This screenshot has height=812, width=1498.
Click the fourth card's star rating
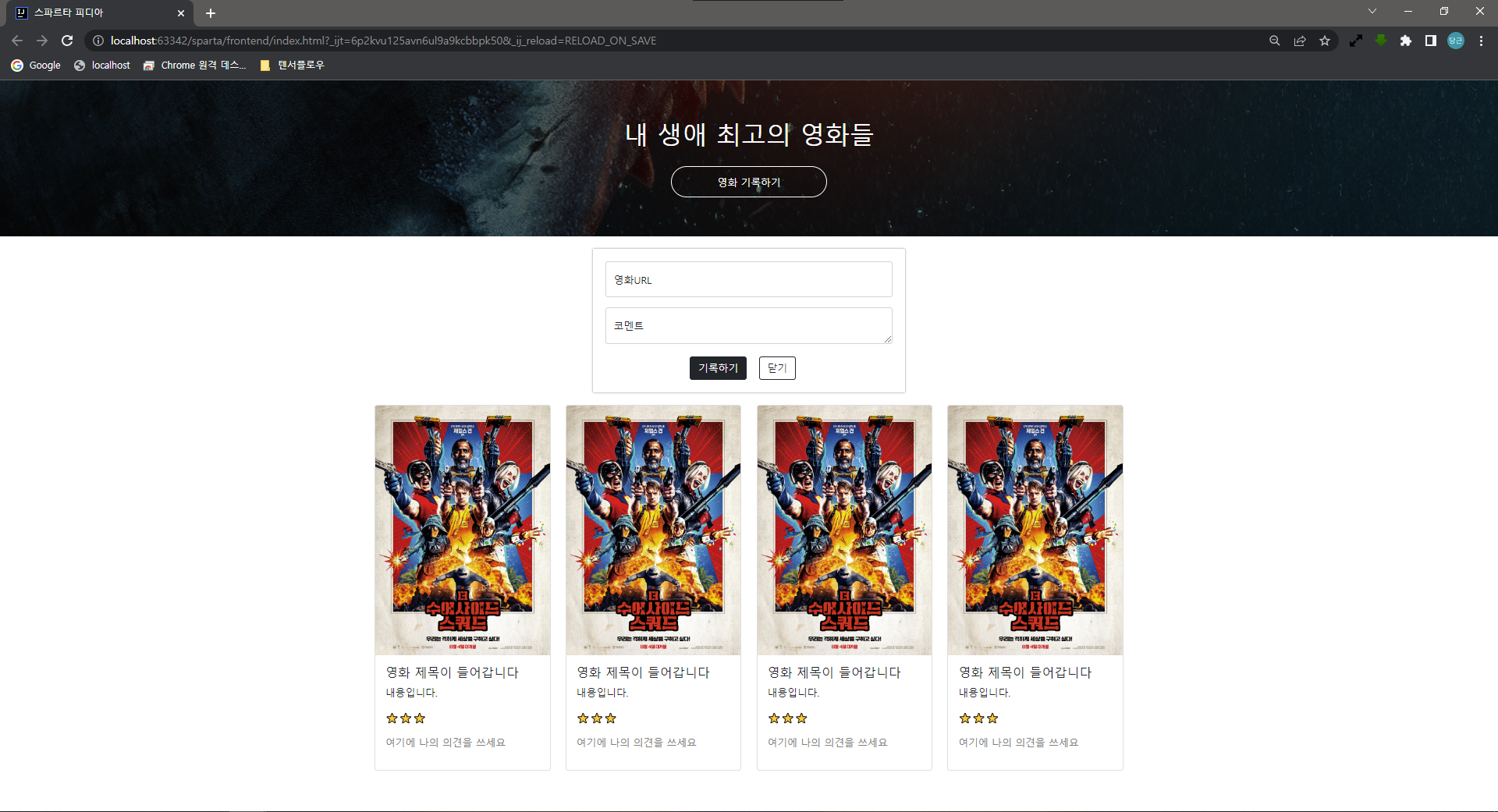(x=978, y=718)
